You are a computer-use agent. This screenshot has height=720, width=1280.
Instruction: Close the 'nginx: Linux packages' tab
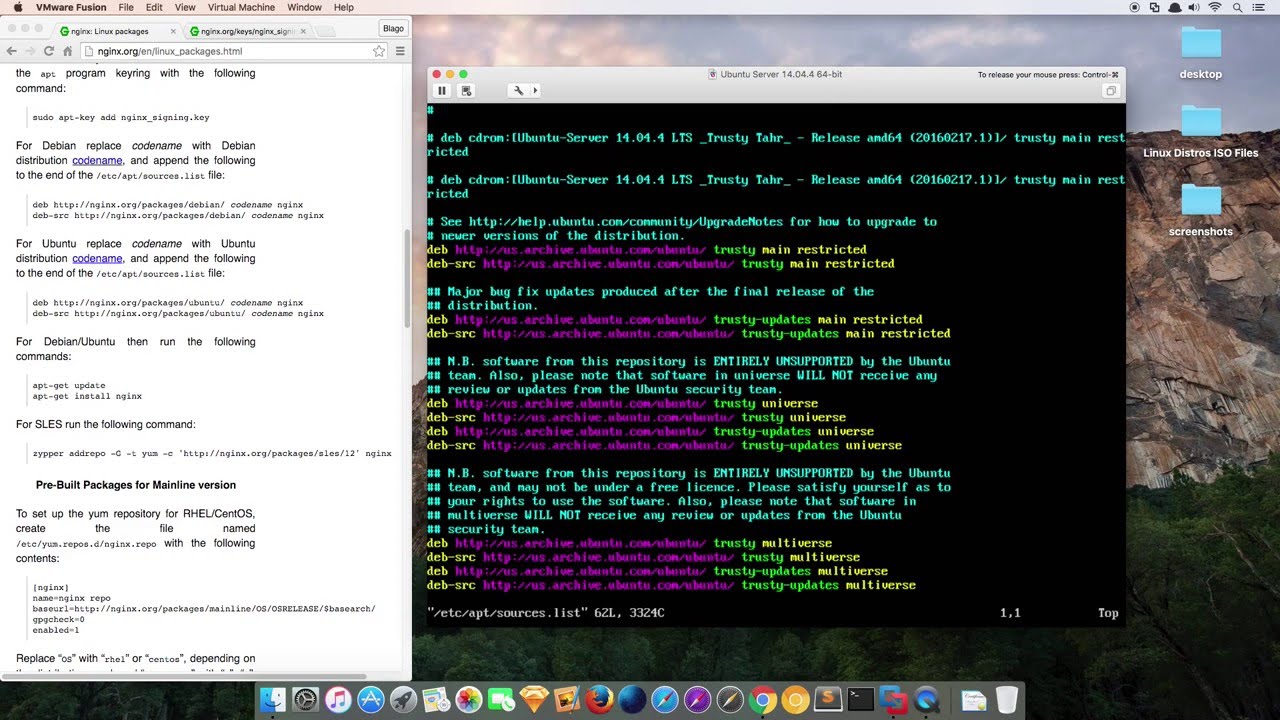click(172, 31)
